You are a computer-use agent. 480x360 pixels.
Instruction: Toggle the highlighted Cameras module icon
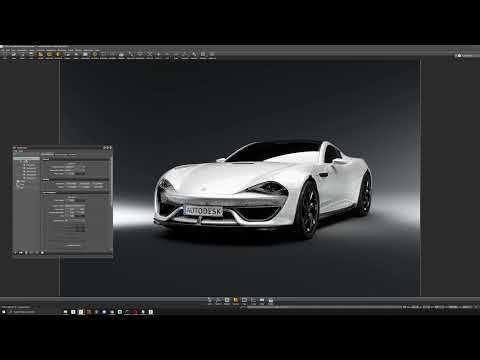[x=236, y=301]
